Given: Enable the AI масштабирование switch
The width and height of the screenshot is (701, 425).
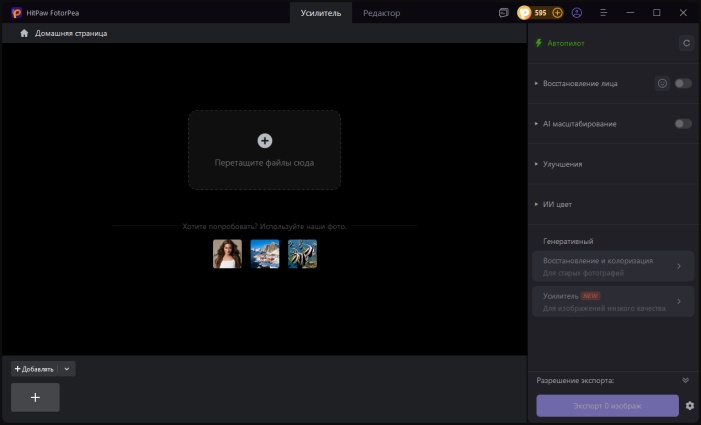Looking at the screenshot, I should 683,123.
